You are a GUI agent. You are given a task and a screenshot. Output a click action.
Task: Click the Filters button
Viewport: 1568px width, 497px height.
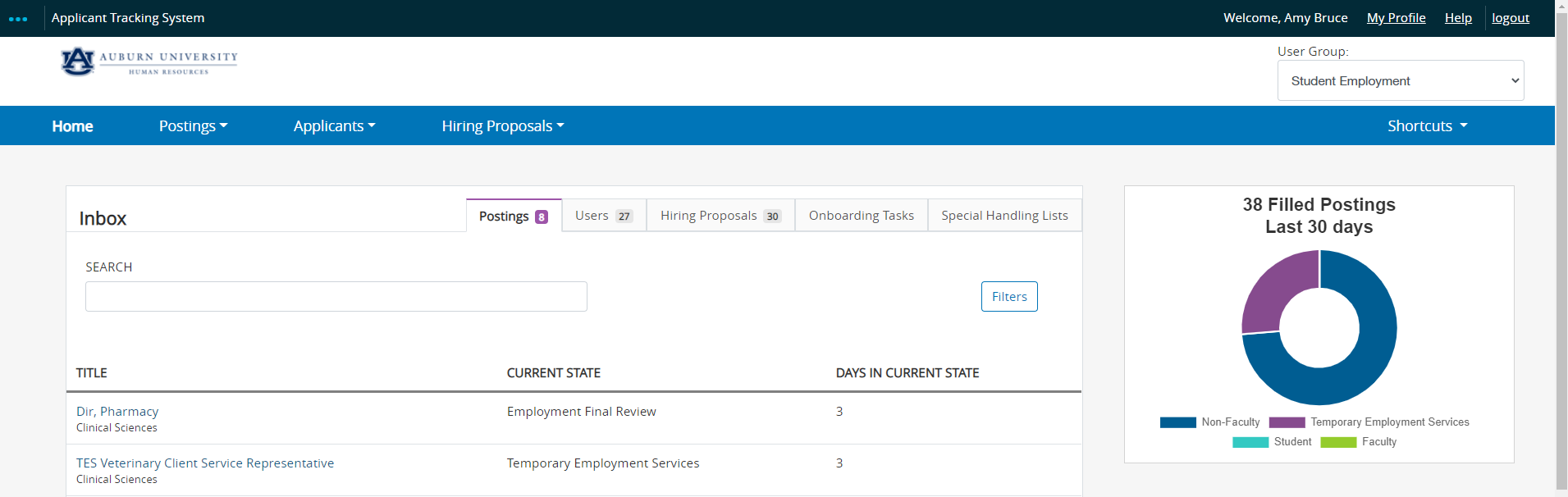(1008, 297)
